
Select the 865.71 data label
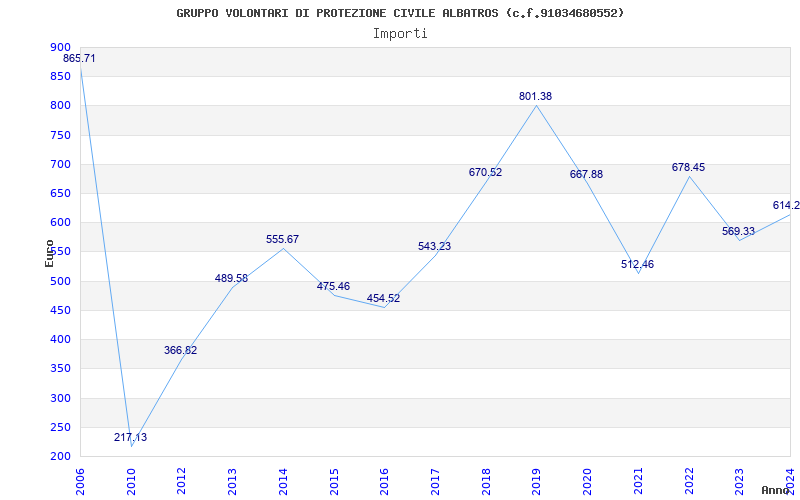pos(79,59)
